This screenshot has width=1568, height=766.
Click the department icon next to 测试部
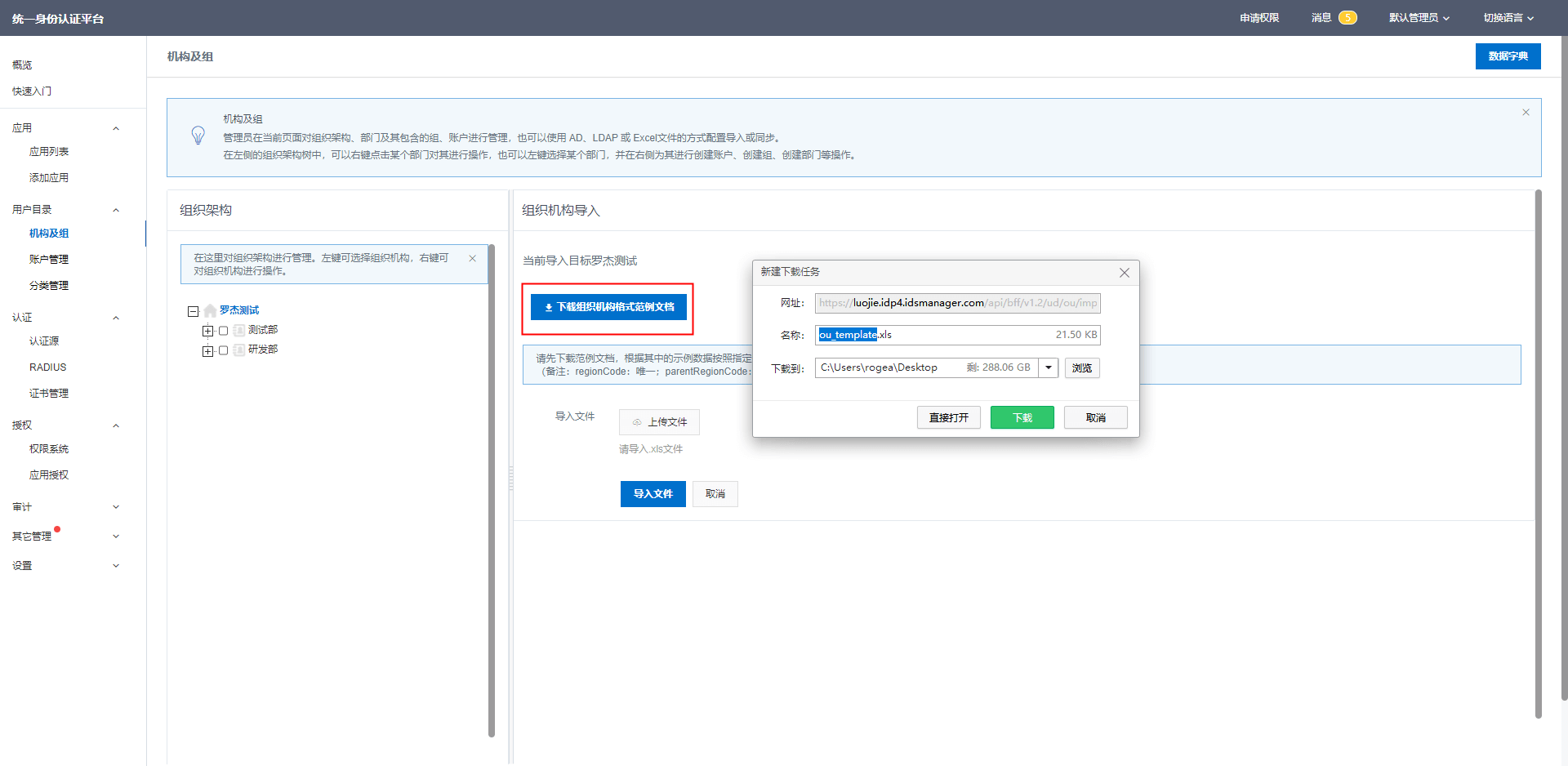[x=238, y=331]
